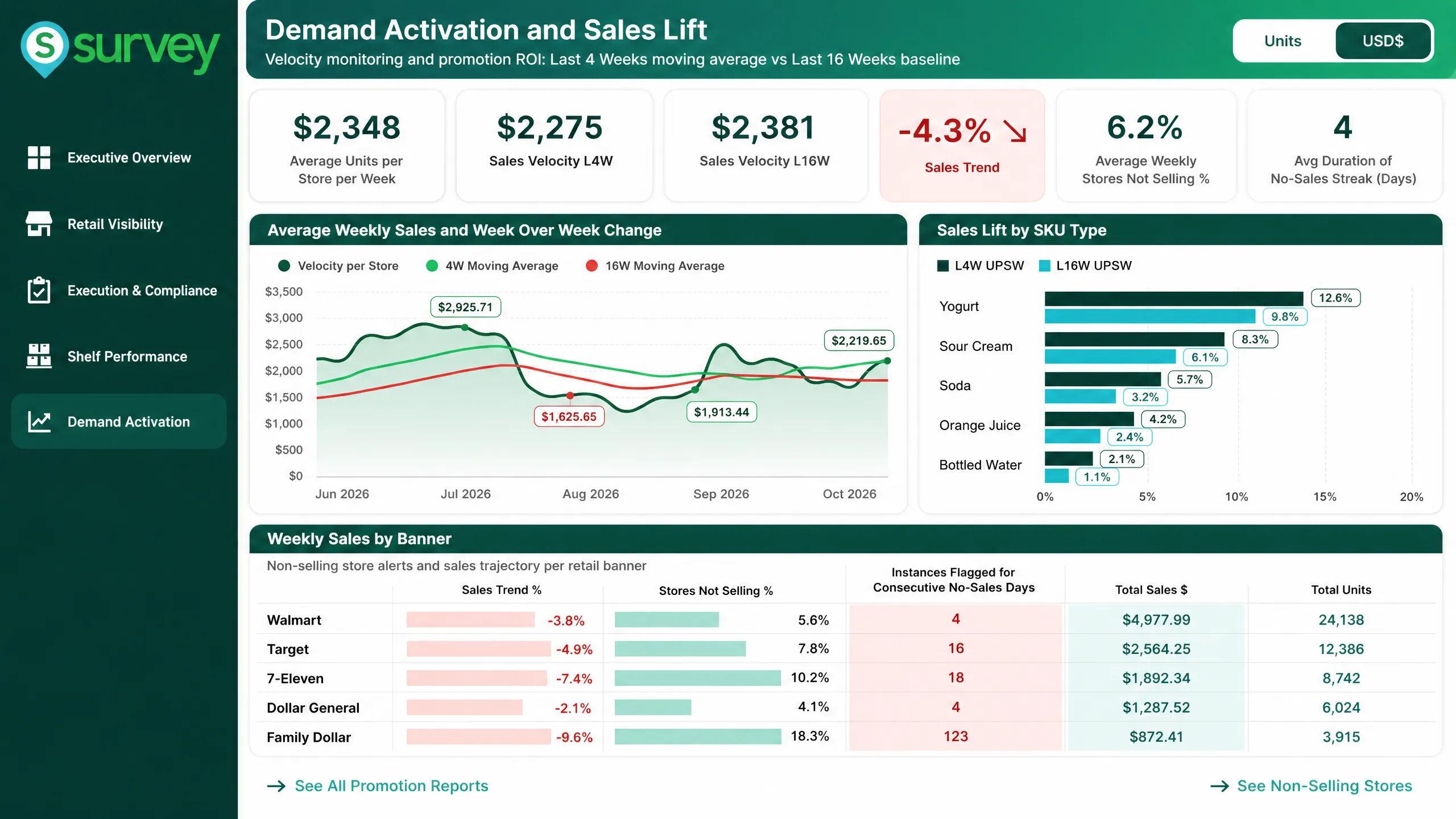The width and height of the screenshot is (1456, 819).
Task: Click the $2,925.71 chart data label
Action: pyautogui.click(x=465, y=307)
